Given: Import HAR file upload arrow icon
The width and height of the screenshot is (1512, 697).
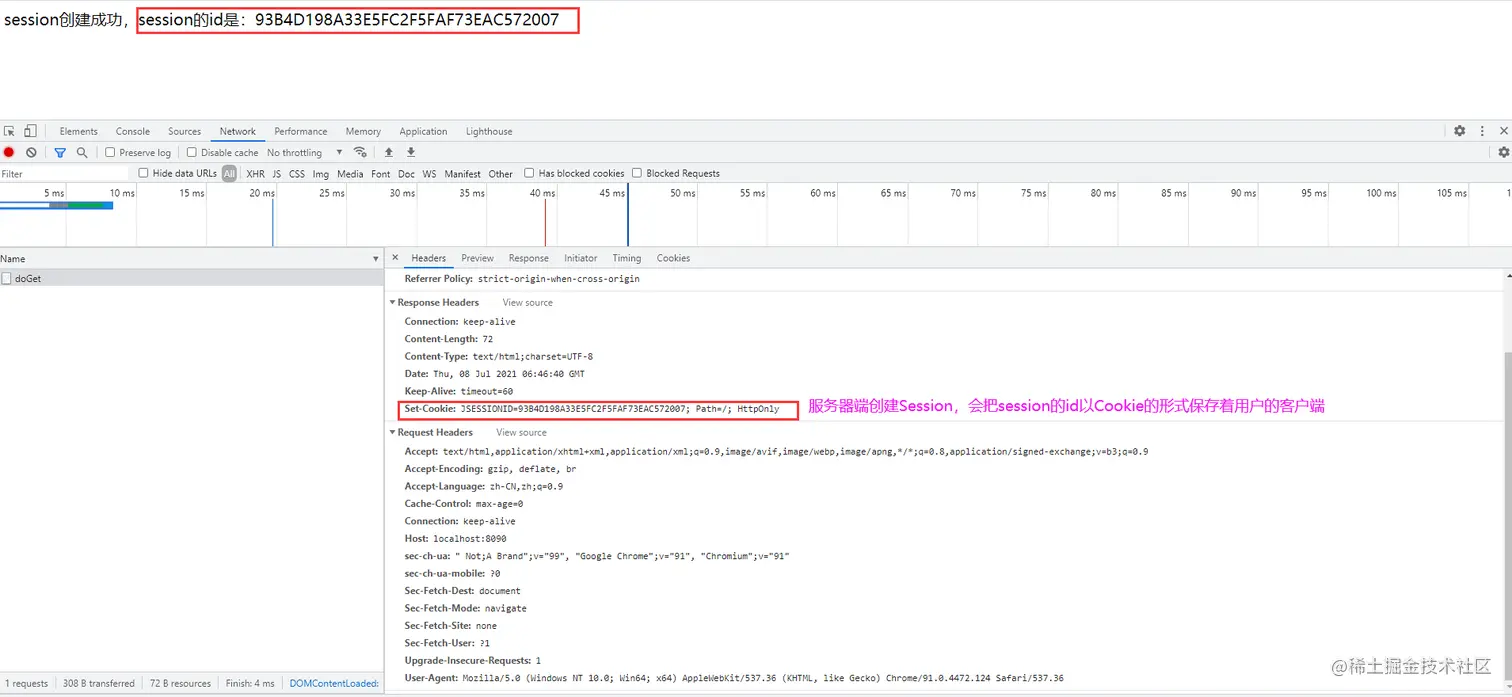Looking at the screenshot, I should (x=389, y=152).
